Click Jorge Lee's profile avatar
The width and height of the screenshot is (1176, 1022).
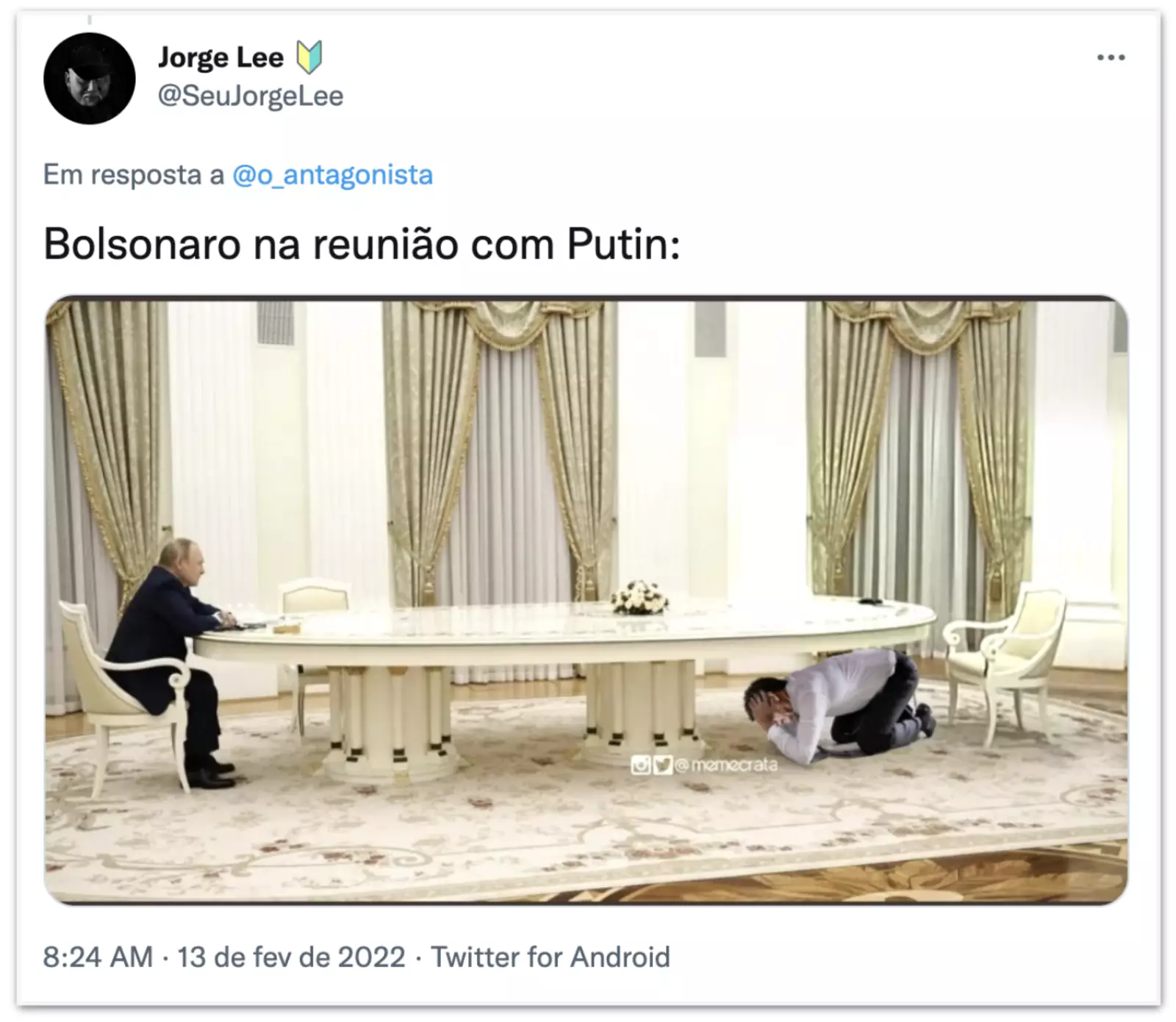(x=90, y=79)
